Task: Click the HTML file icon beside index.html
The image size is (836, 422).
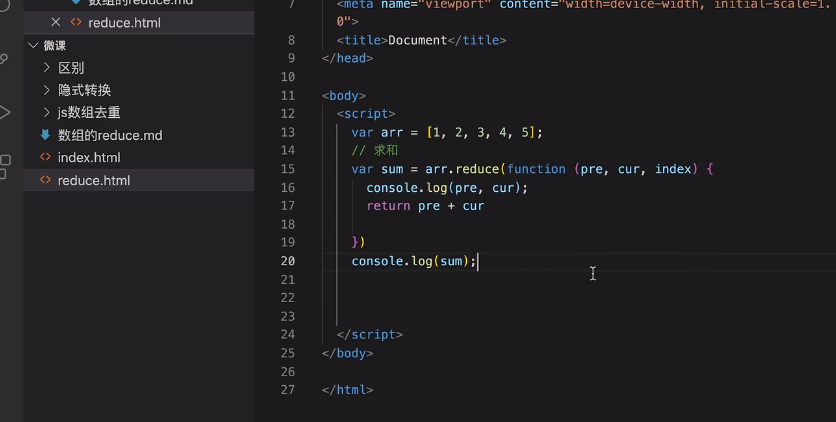Action: [45, 157]
